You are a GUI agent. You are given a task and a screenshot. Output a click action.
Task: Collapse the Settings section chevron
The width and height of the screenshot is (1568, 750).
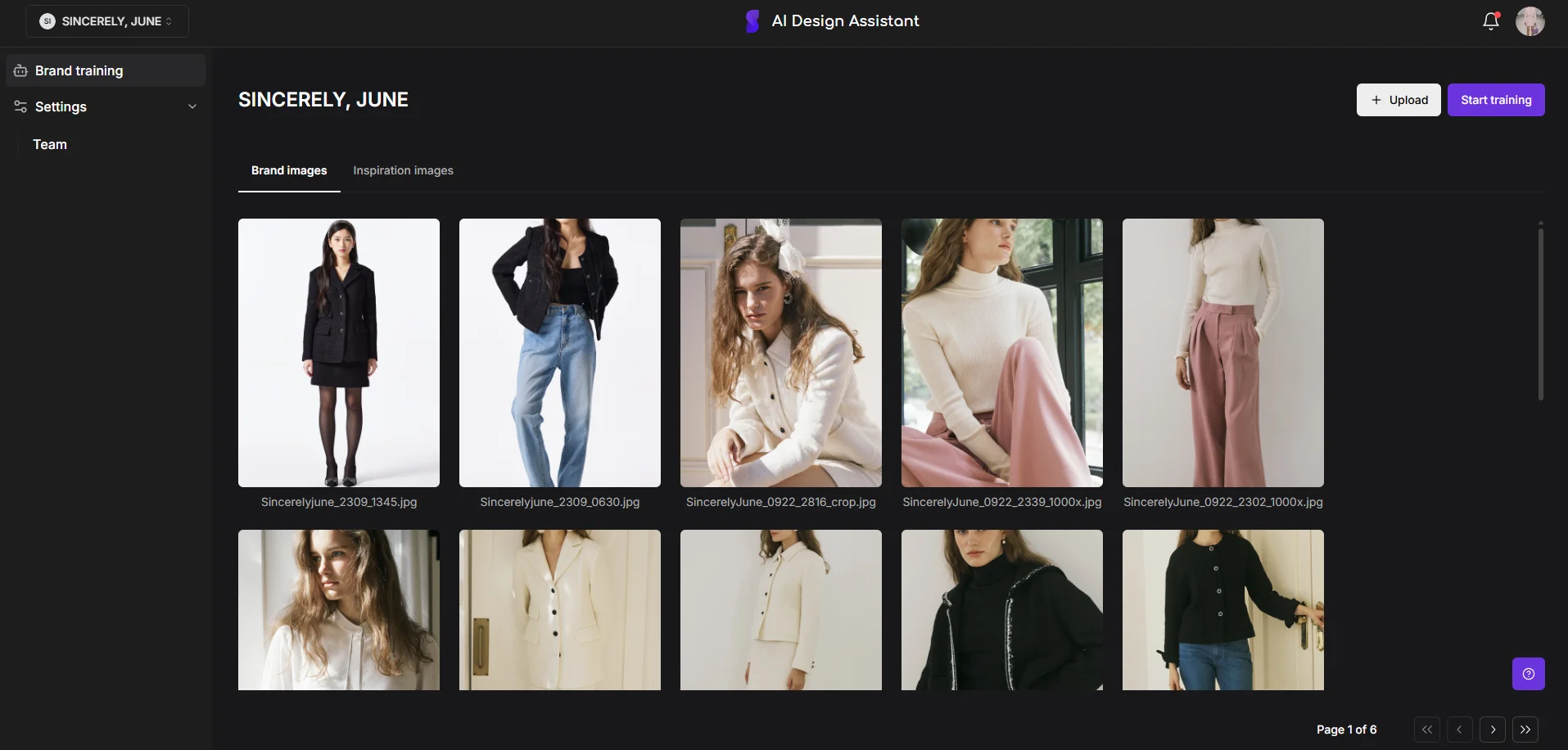tap(192, 106)
